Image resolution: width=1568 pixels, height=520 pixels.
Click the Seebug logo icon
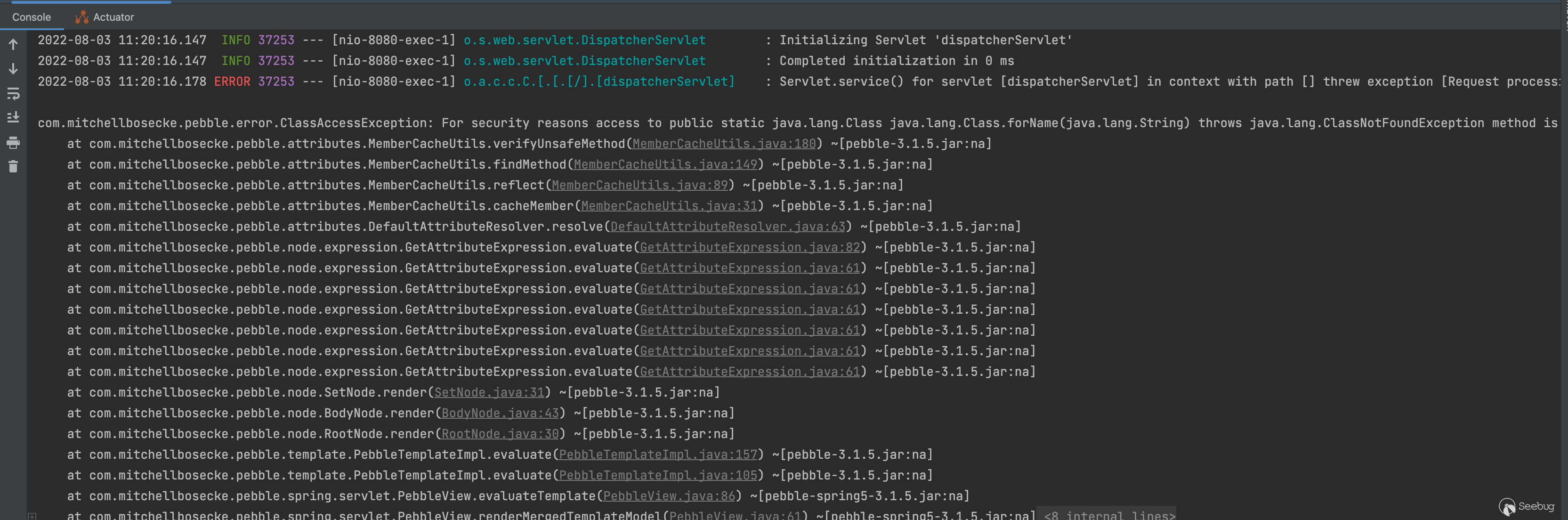coord(1507,507)
